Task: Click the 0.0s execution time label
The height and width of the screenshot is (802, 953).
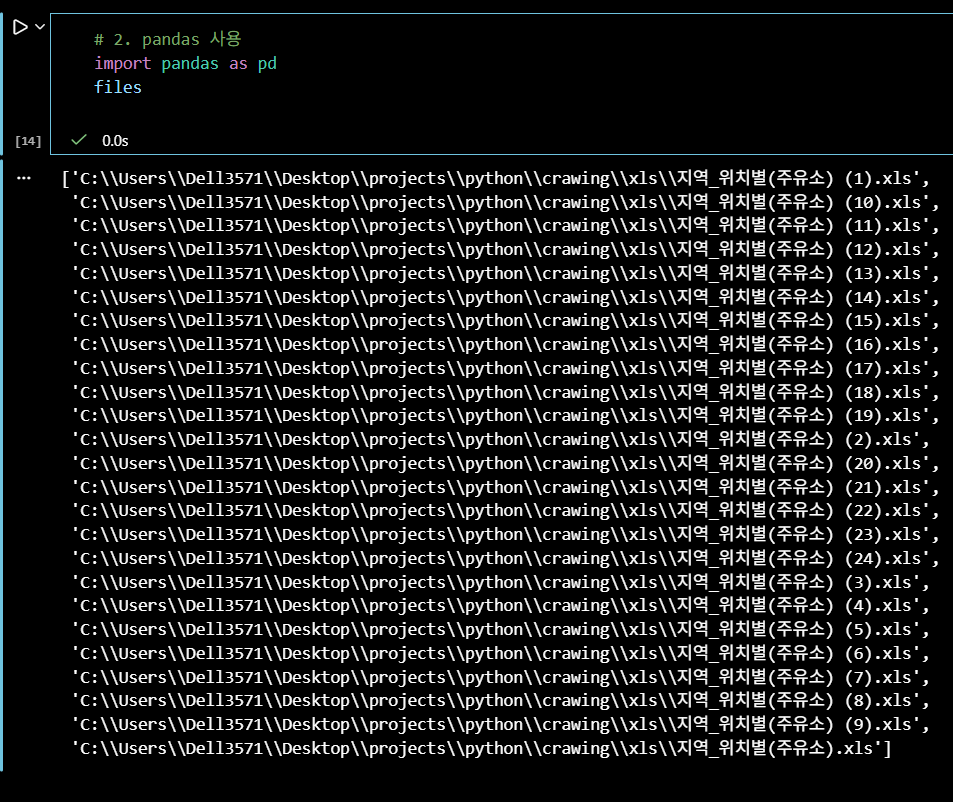Action: click(115, 141)
